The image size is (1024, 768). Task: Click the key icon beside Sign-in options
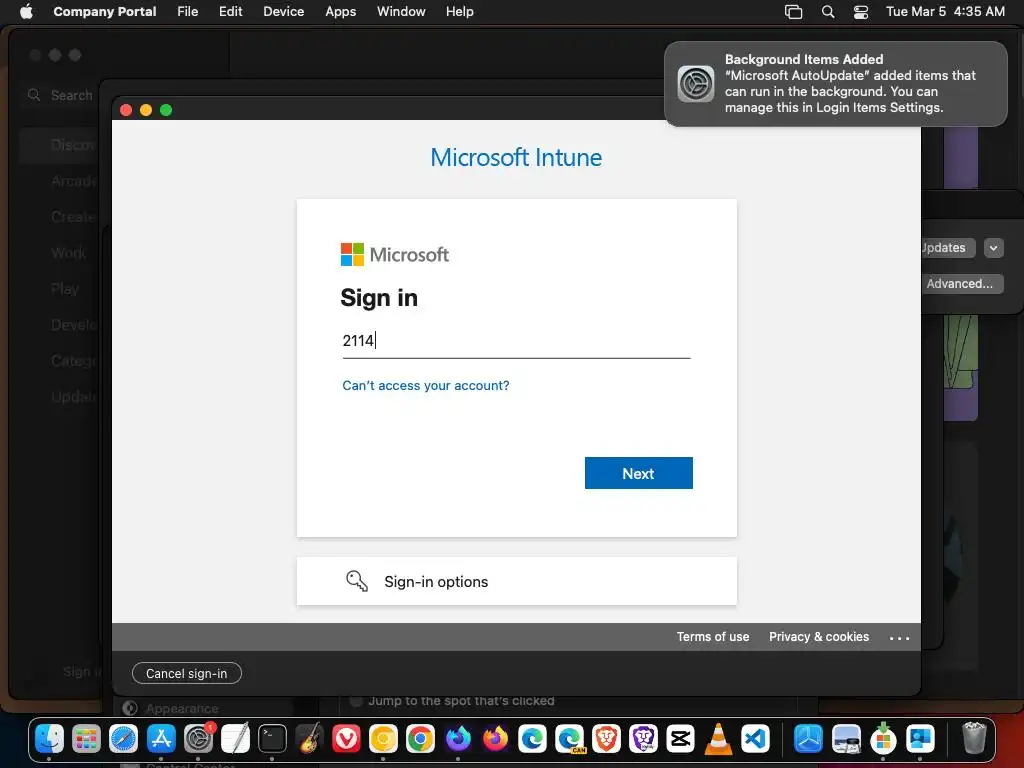coord(357,581)
